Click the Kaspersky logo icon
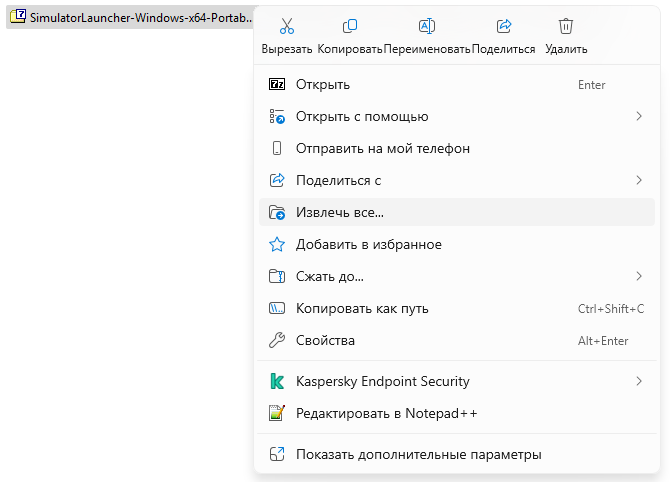This screenshot has width=670, height=482. pyautogui.click(x=278, y=381)
